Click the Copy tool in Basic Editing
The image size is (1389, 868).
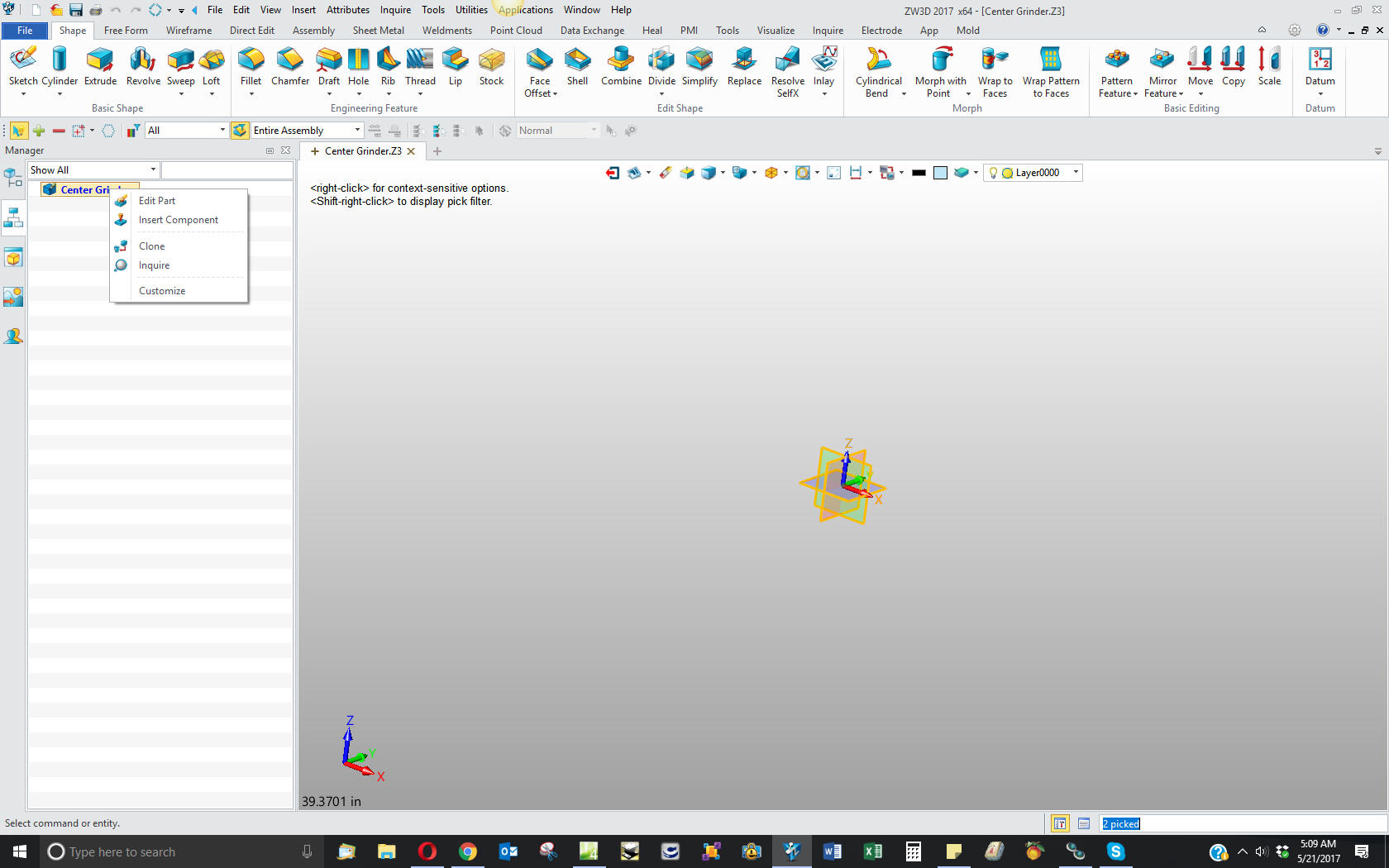[x=1234, y=66]
